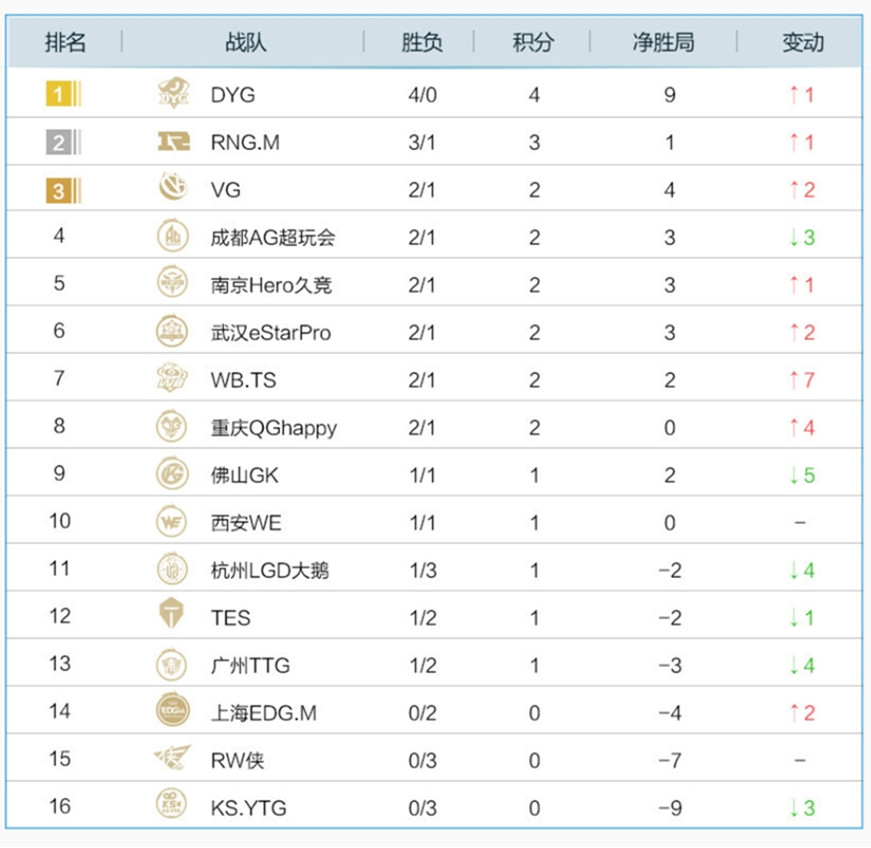The image size is (871, 848).
Task: Click DYG's 4/0 win-loss record
Action: (422, 95)
